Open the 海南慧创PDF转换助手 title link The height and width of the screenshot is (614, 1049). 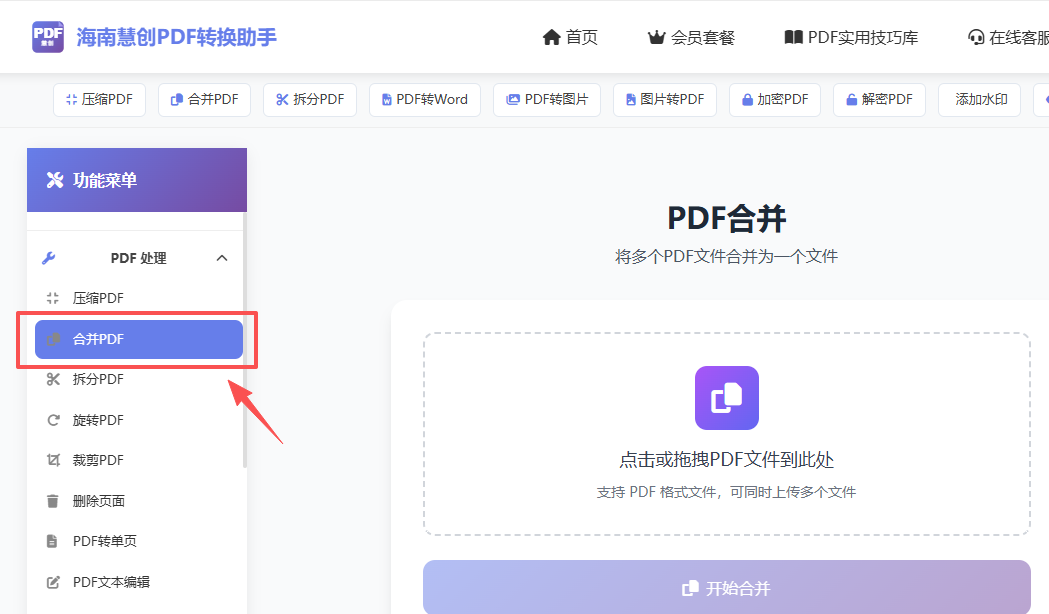click(176, 37)
